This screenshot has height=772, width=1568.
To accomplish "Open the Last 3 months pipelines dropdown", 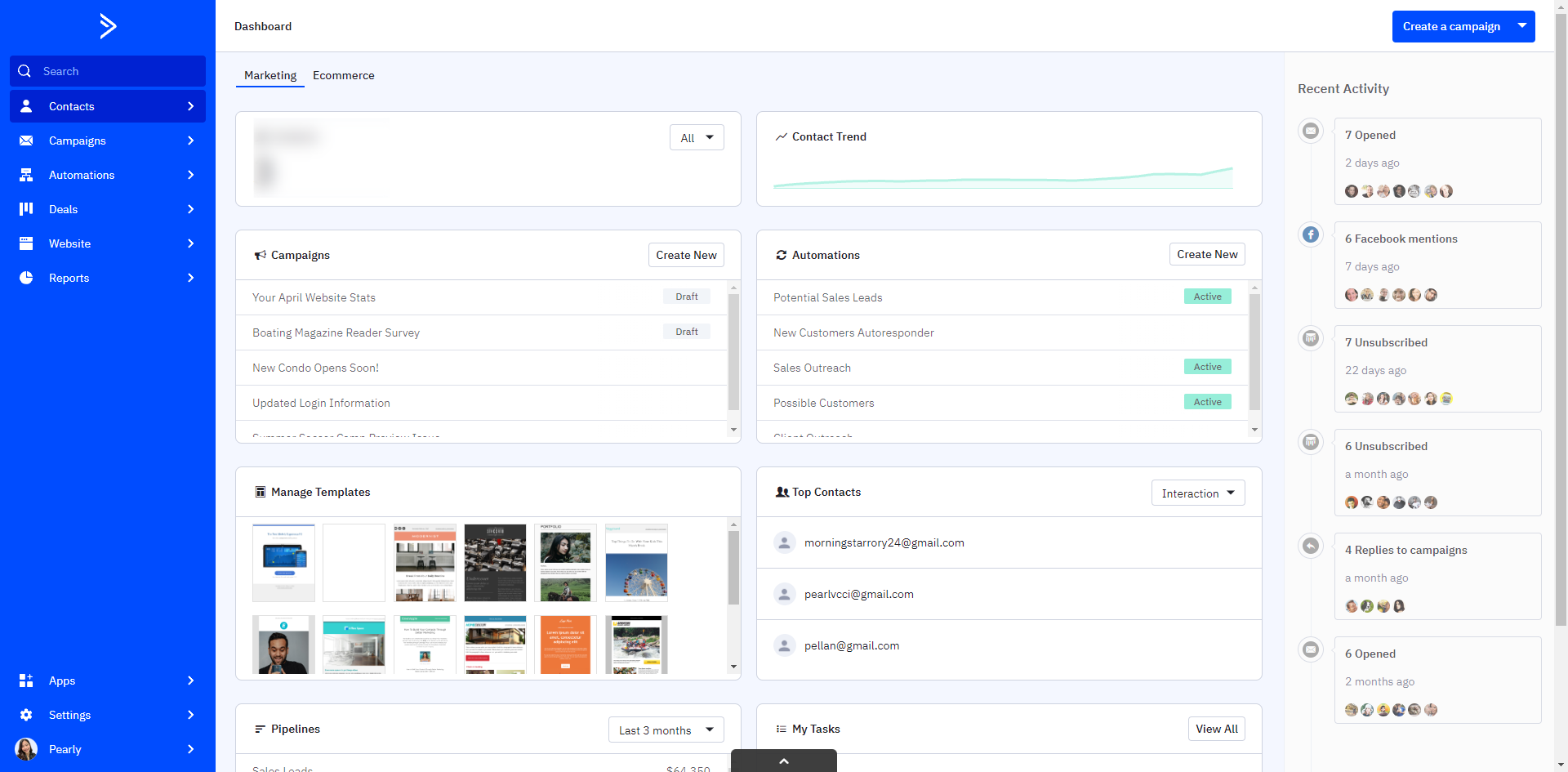I will point(666,730).
